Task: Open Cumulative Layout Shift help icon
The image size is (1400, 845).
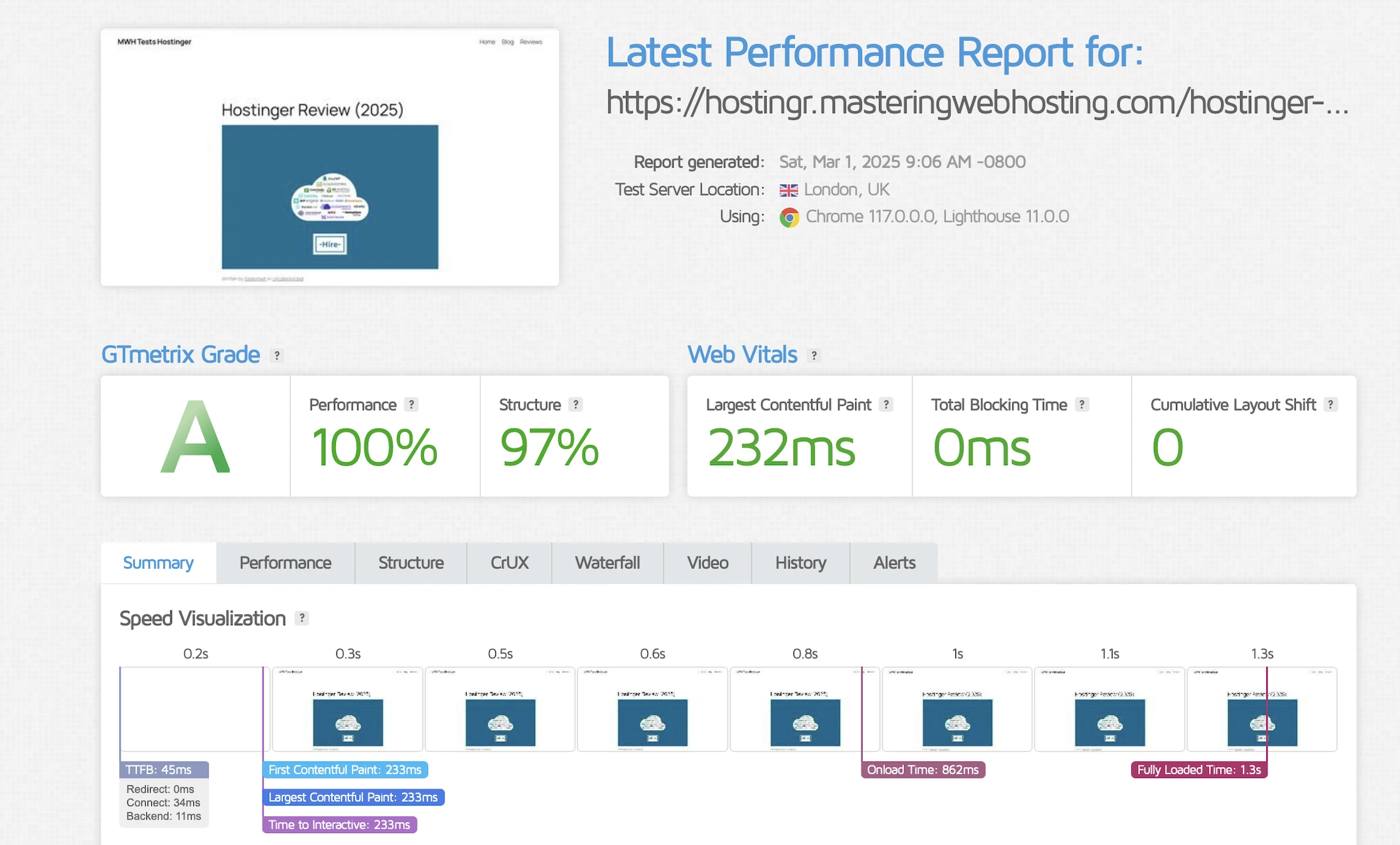Action: (x=1330, y=405)
